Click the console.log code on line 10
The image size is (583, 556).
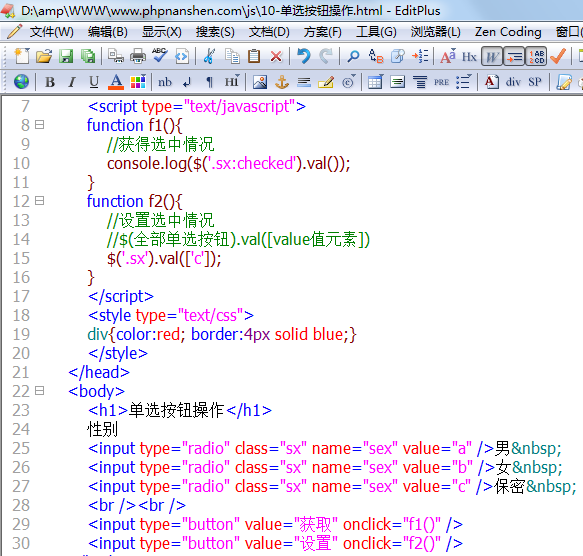(229, 164)
